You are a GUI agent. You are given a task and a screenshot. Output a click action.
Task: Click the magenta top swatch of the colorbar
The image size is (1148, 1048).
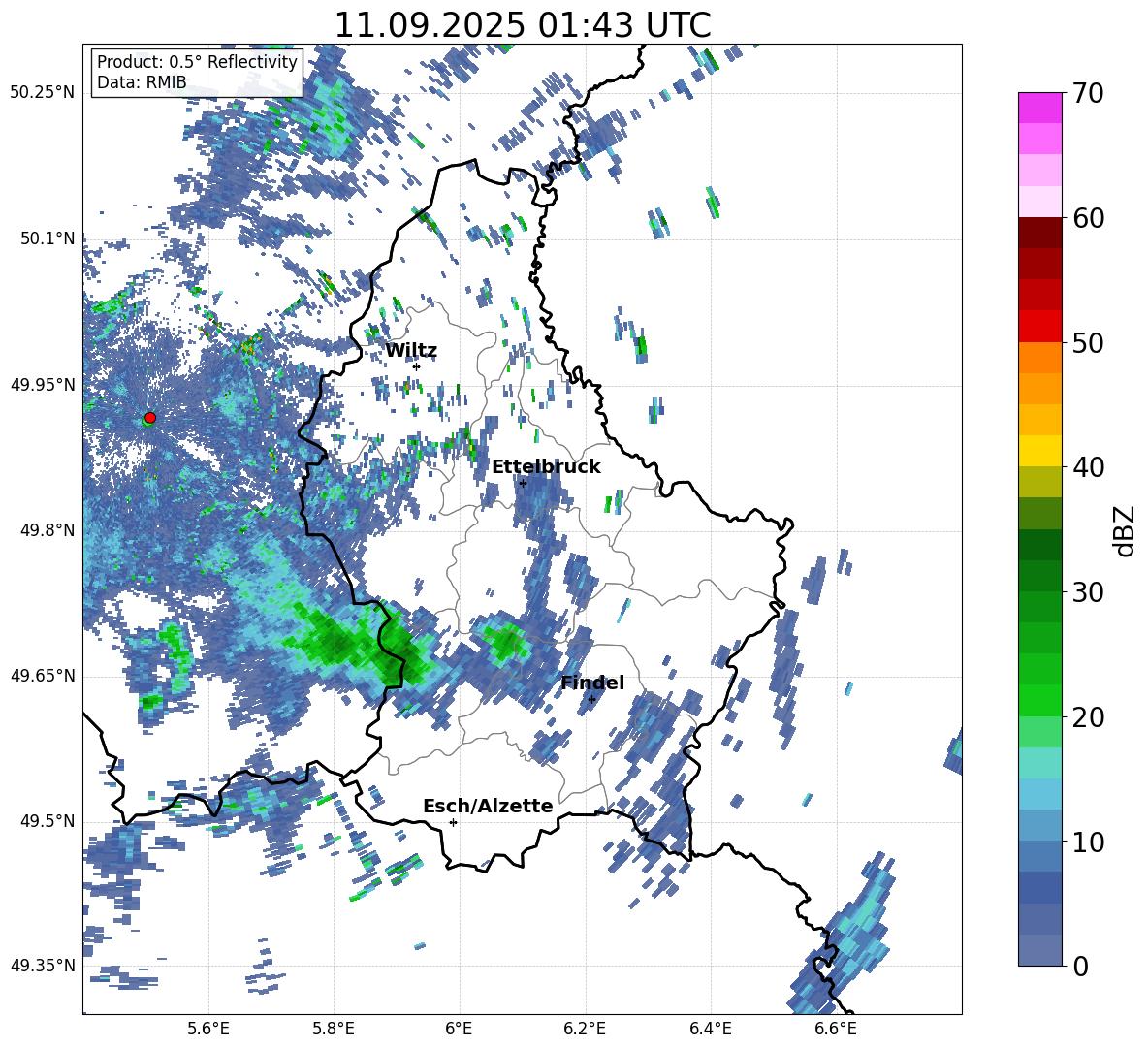point(1039,108)
